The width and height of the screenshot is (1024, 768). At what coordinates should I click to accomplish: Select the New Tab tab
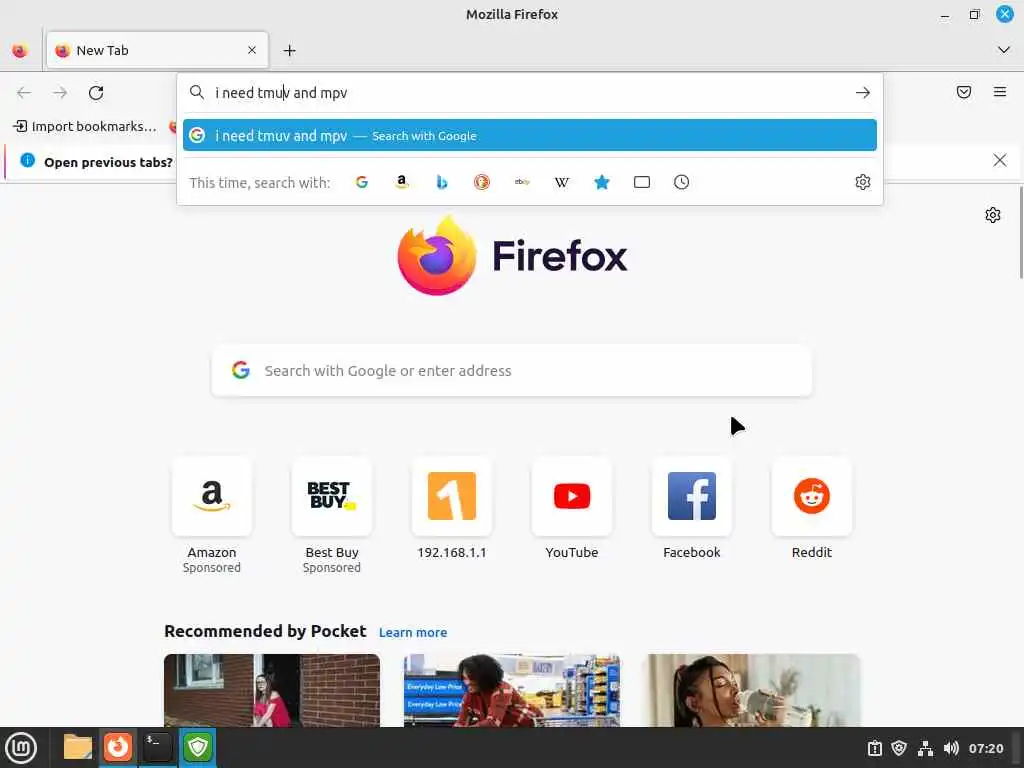[x=157, y=50]
